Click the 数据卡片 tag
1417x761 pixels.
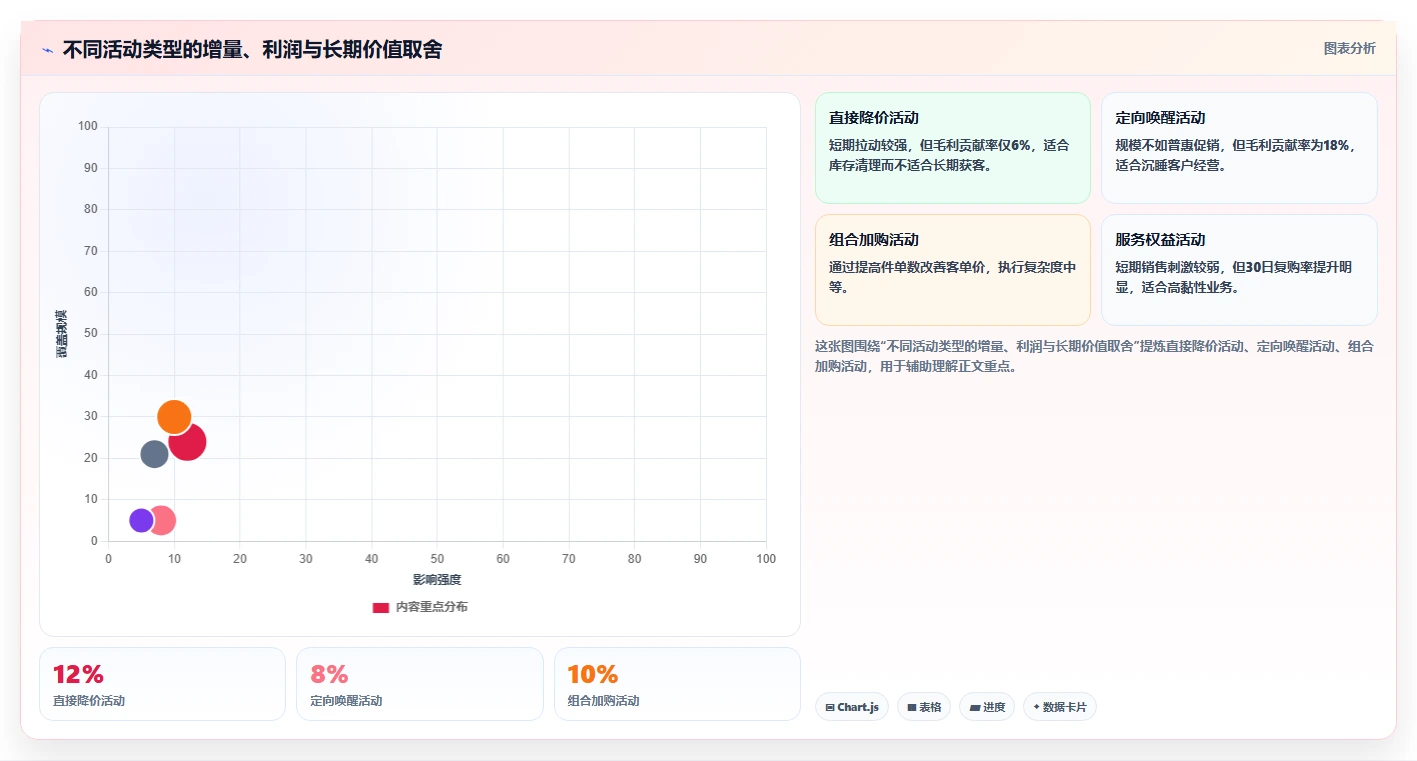[x=1060, y=707]
